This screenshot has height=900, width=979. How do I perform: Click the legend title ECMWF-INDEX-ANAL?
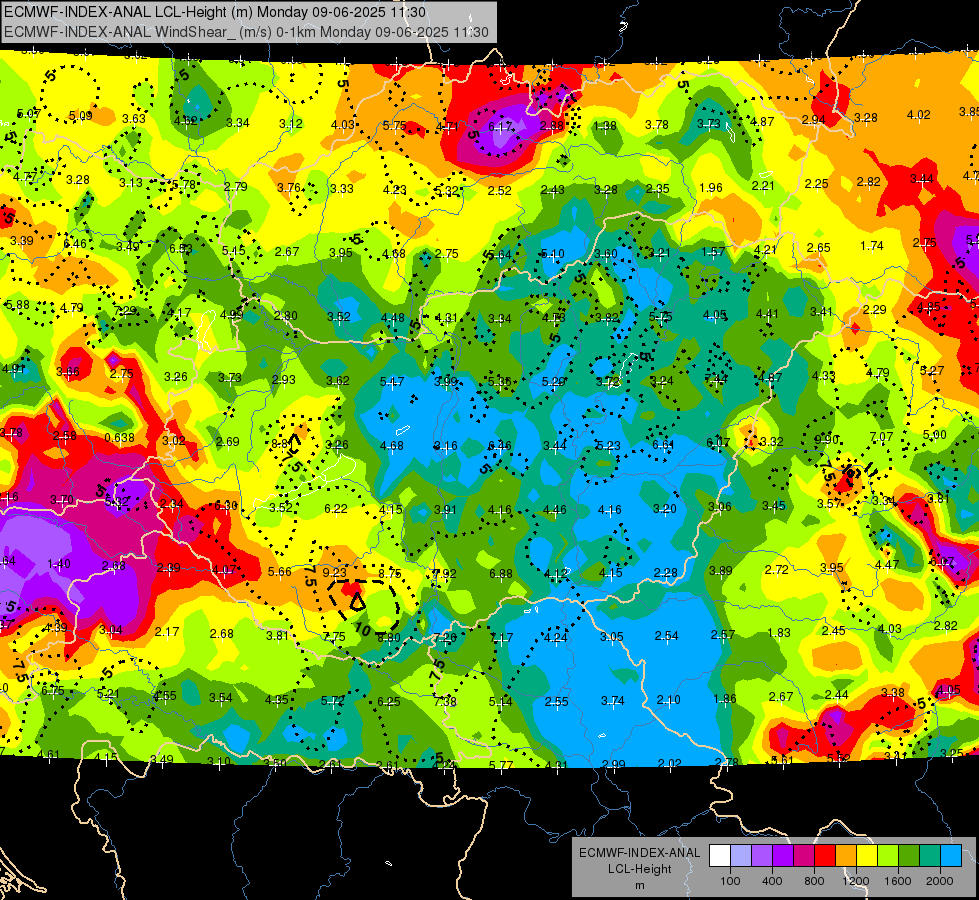pyautogui.click(x=639, y=853)
